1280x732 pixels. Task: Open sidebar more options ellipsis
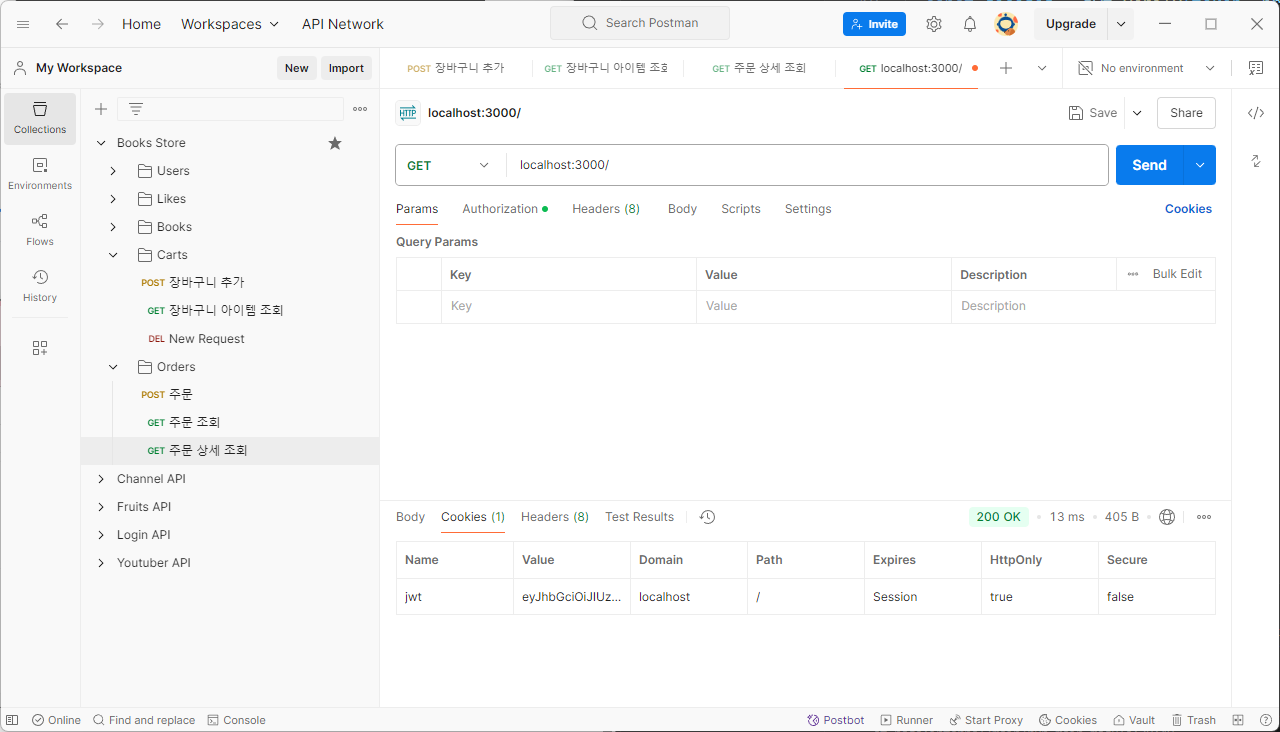[x=360, y=109]
